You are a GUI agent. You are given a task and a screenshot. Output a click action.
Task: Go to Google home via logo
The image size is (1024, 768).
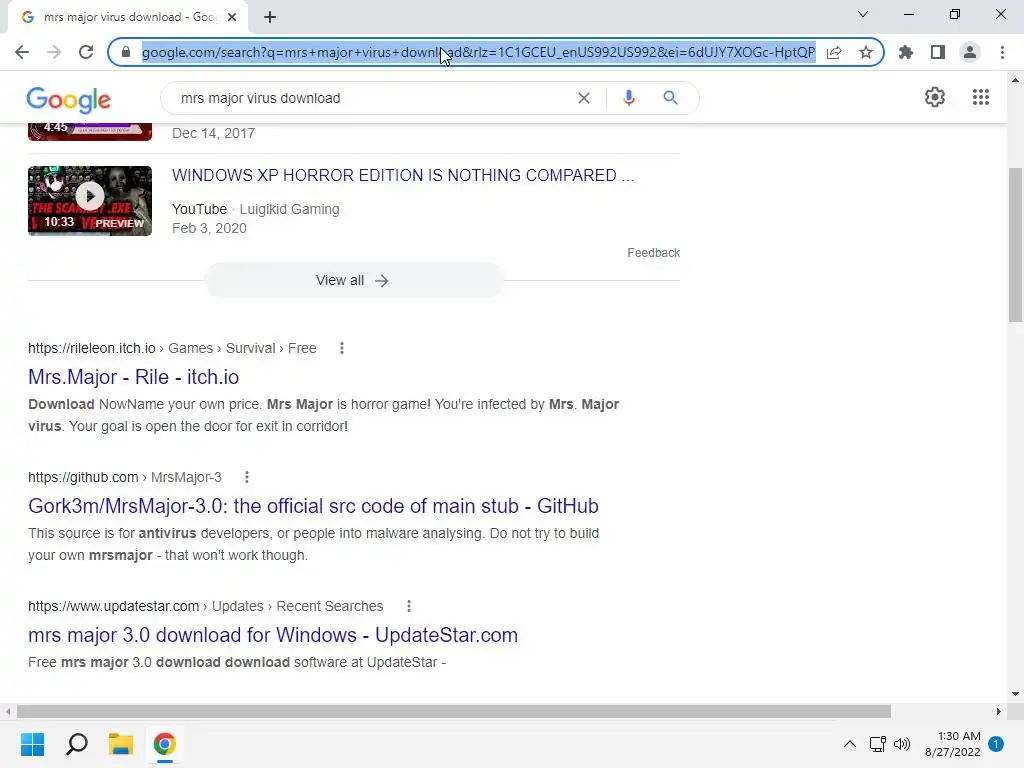pos(69,99)
